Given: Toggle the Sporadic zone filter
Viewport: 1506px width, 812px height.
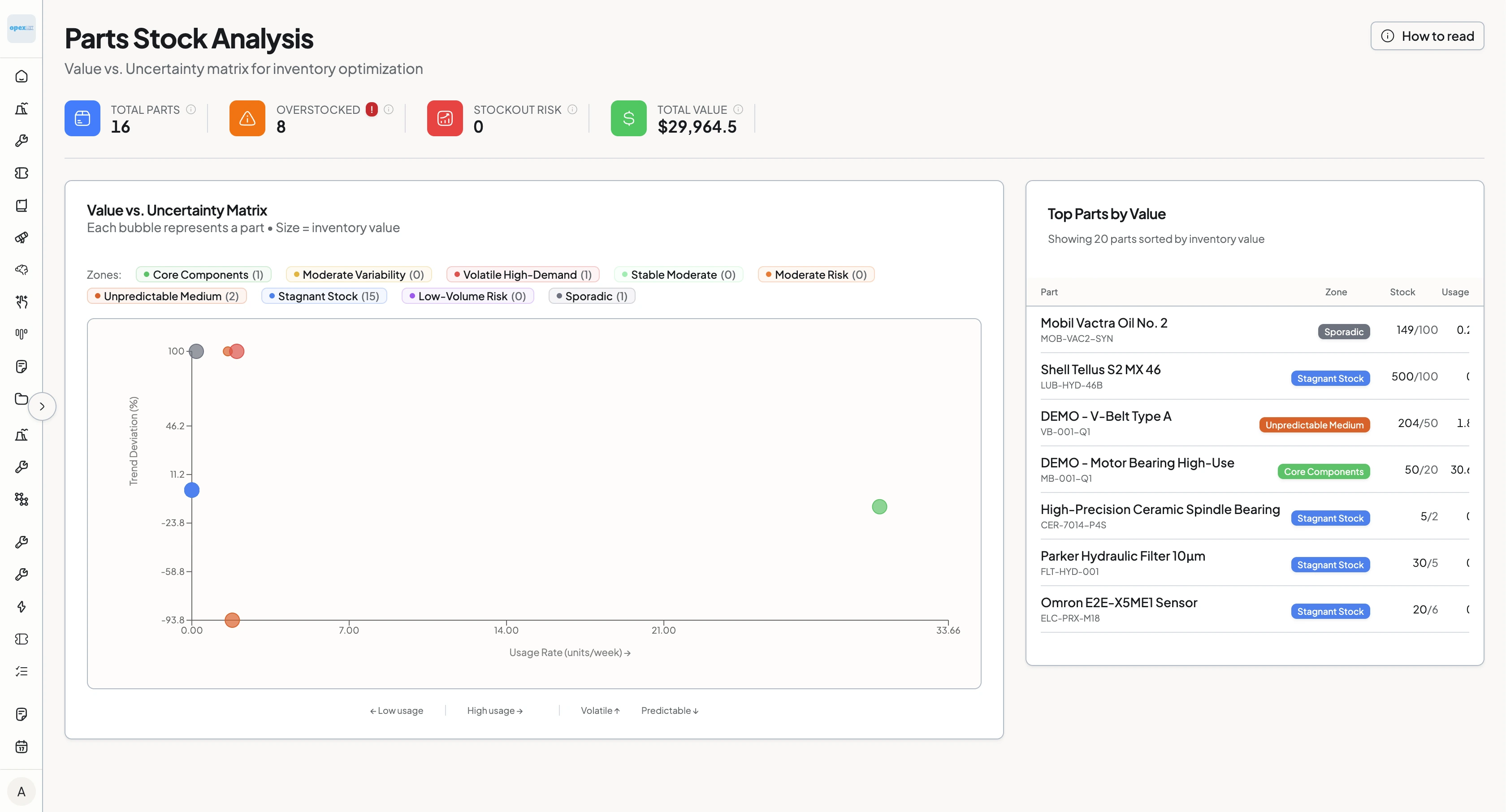Looking at the screenshot, I should tap(592, 296).
